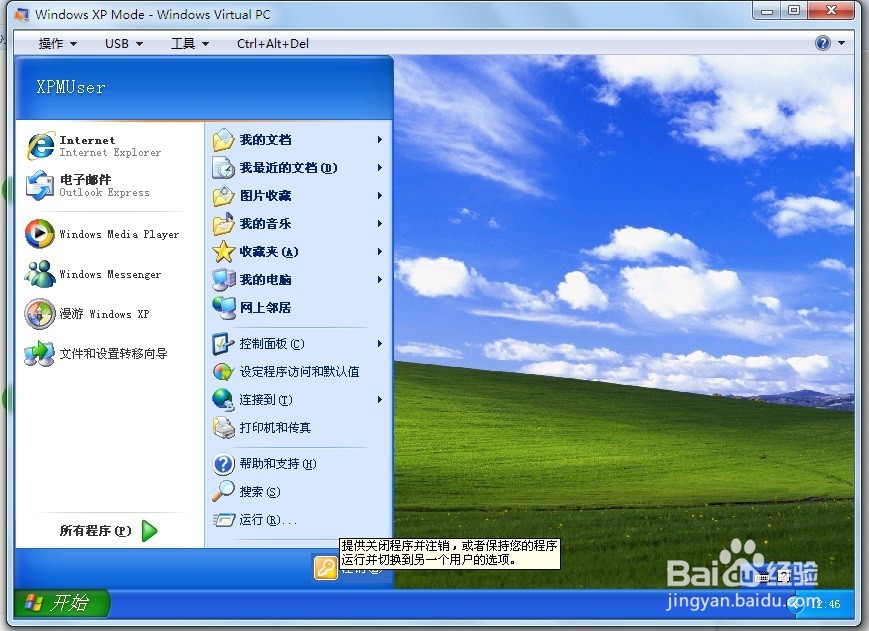Screen dimensions: 869x631
Task: Click 设定程序访问和默认值 label
Action: pos(299,372)
